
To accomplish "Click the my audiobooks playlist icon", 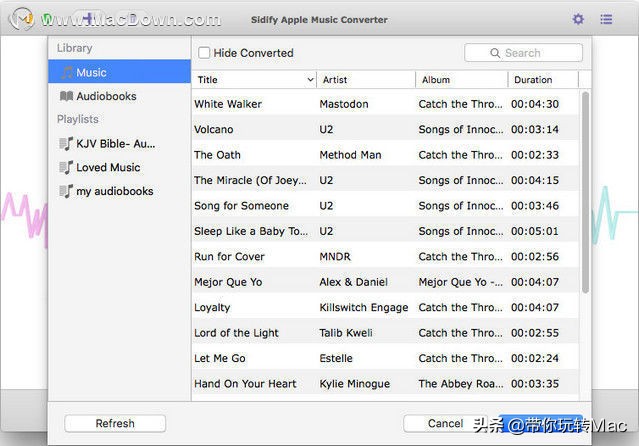I will (66, 191).
